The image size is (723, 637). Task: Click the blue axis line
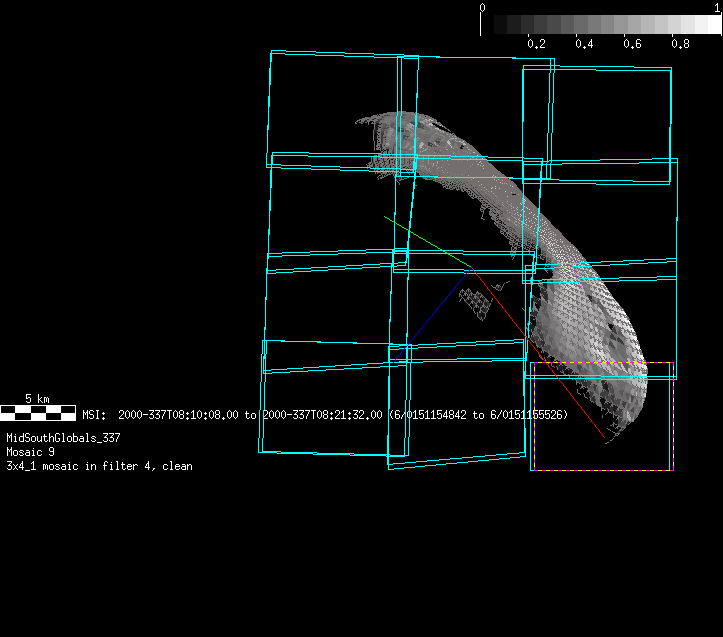pos(432,313)
